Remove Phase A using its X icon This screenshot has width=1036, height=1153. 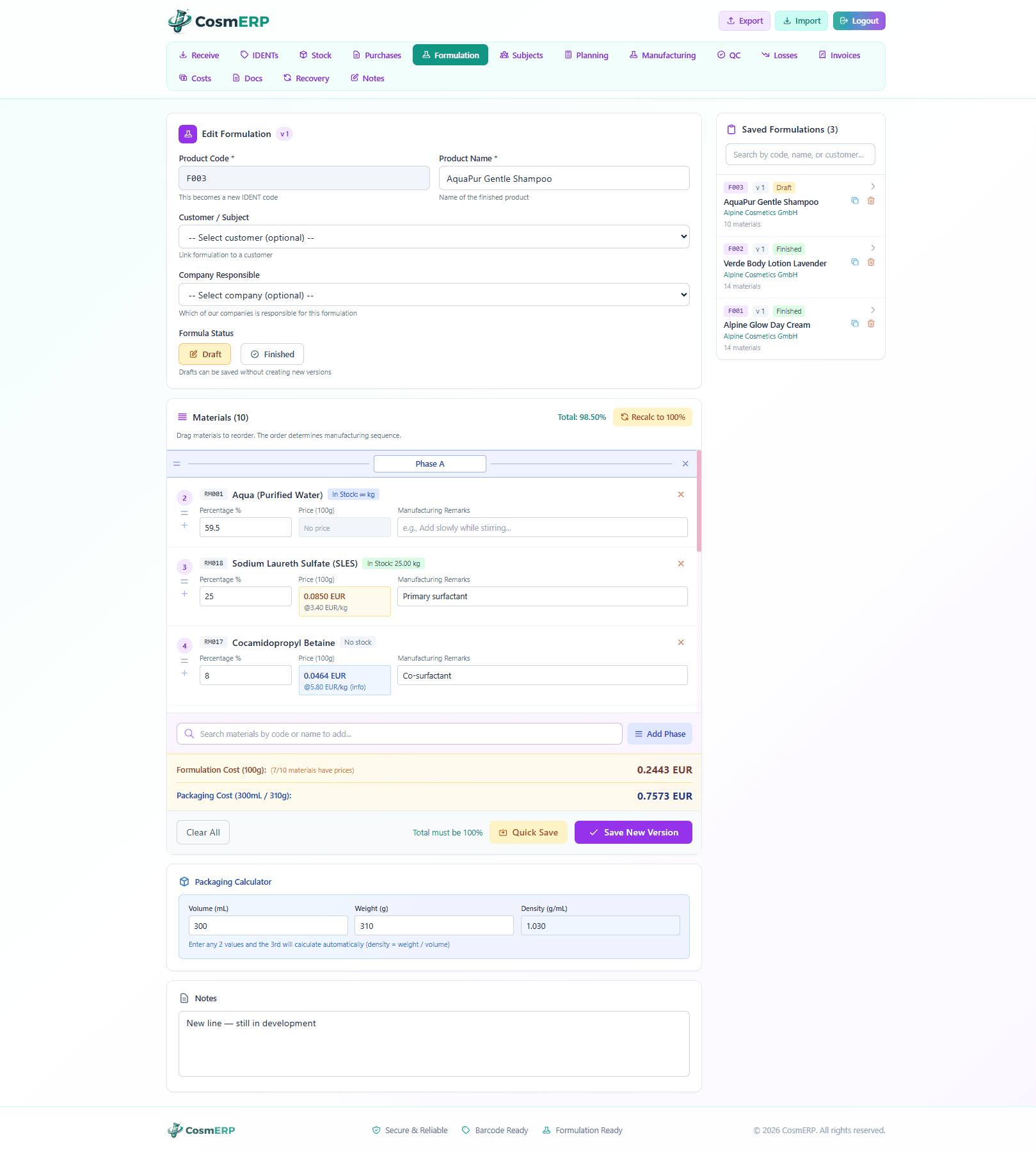tap(685, 464)
